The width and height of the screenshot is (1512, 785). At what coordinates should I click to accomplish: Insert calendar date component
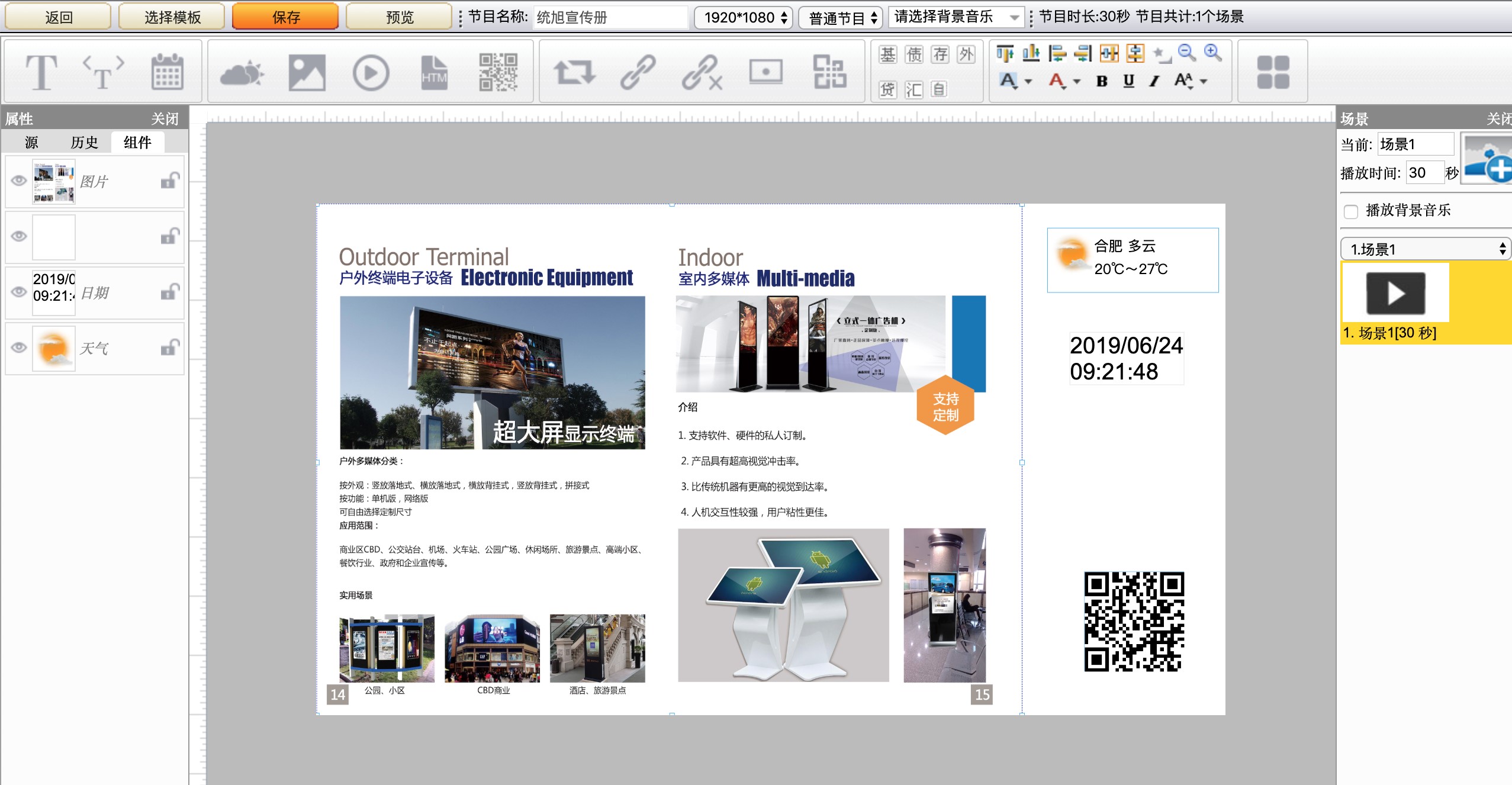click(167, 73)
